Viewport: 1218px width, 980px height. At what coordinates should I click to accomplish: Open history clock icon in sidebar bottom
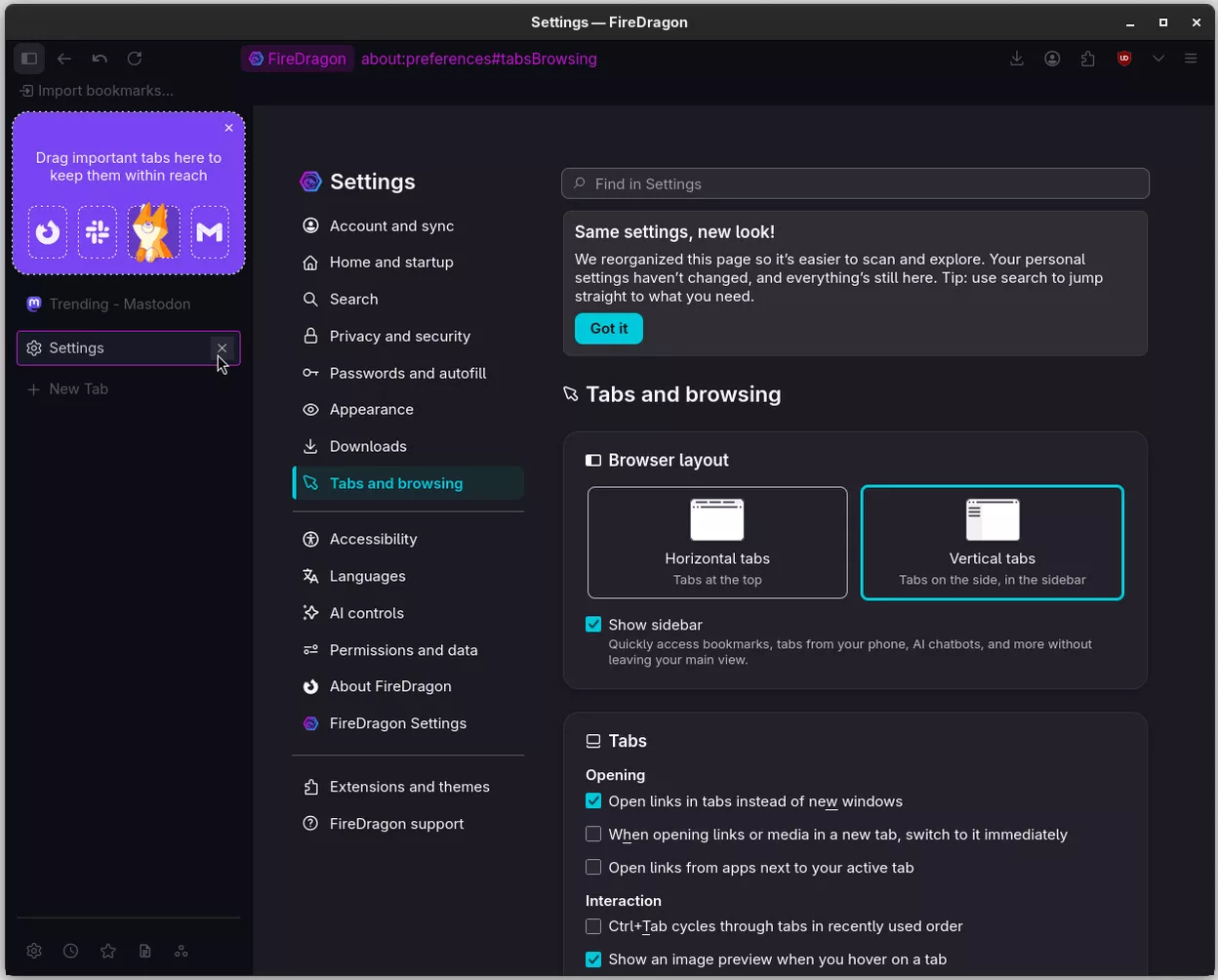click(71, 951)
